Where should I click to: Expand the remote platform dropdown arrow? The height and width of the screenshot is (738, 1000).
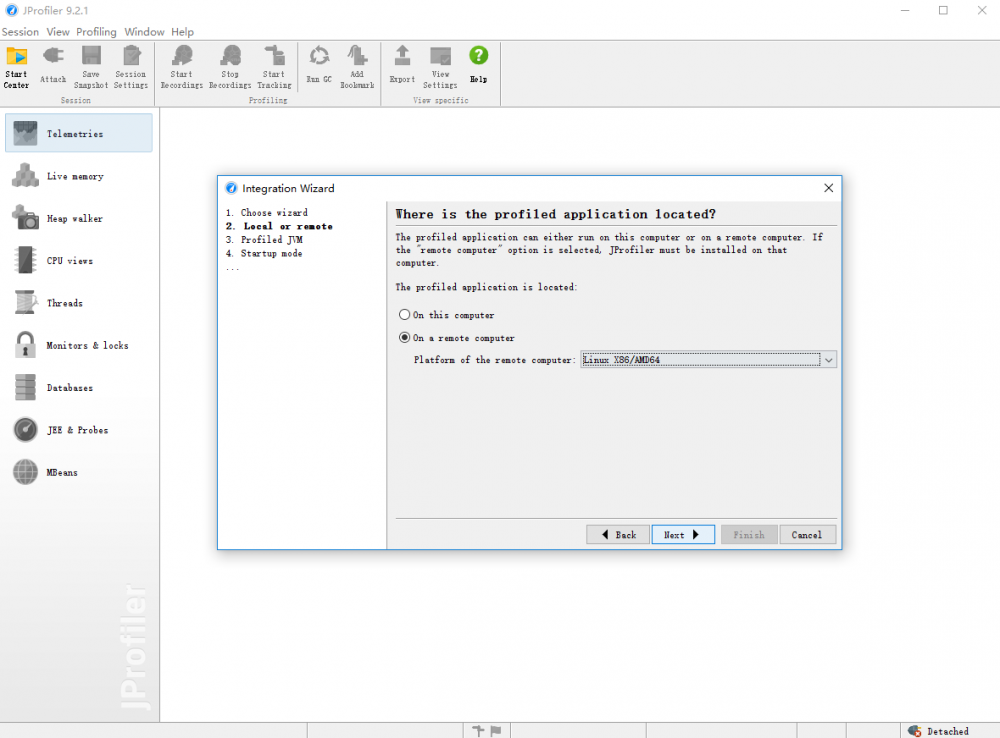828,360
